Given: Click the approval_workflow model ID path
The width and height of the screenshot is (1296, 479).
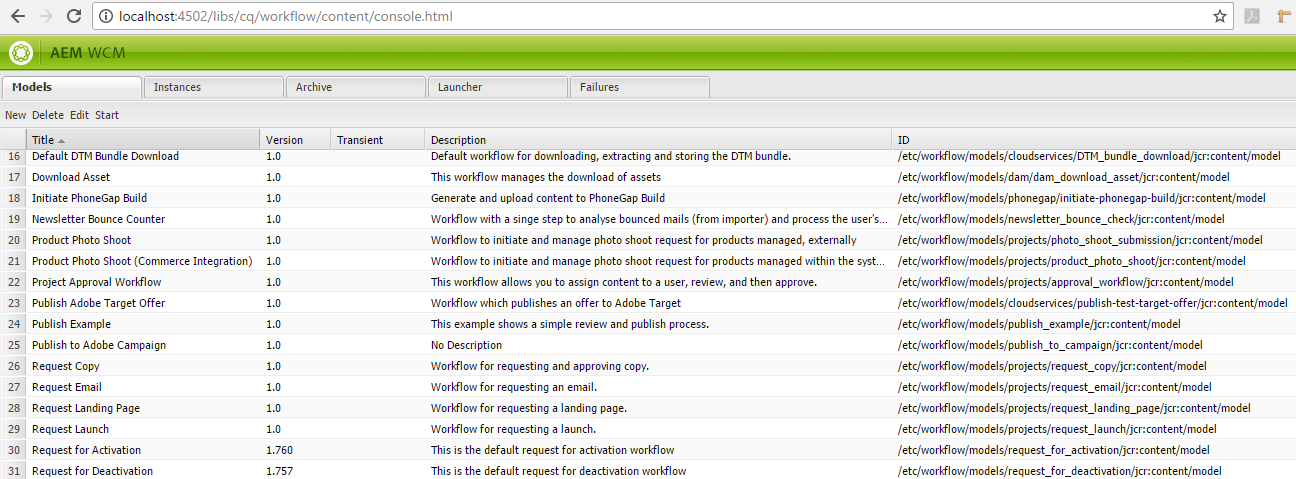Looking at the screenshot, I should (1066, 282).
